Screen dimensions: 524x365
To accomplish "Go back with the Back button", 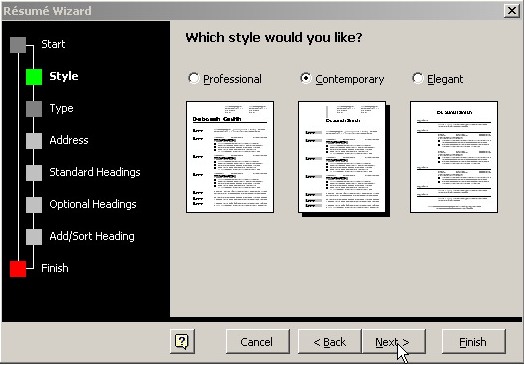I will tap(330, 341).
